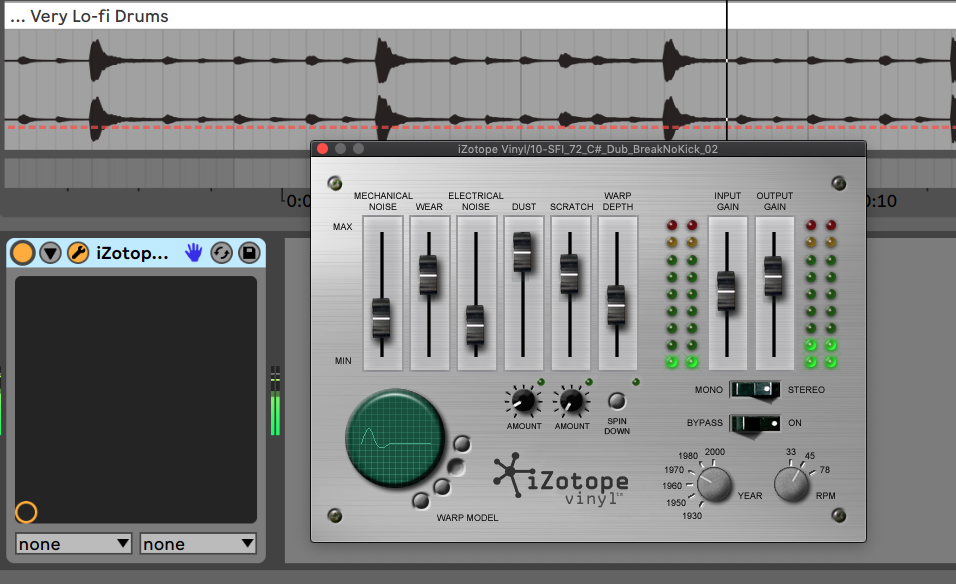Click the iZotope Vinyl logo
This screenshot has height=584, width=956.
coord(561,480)
